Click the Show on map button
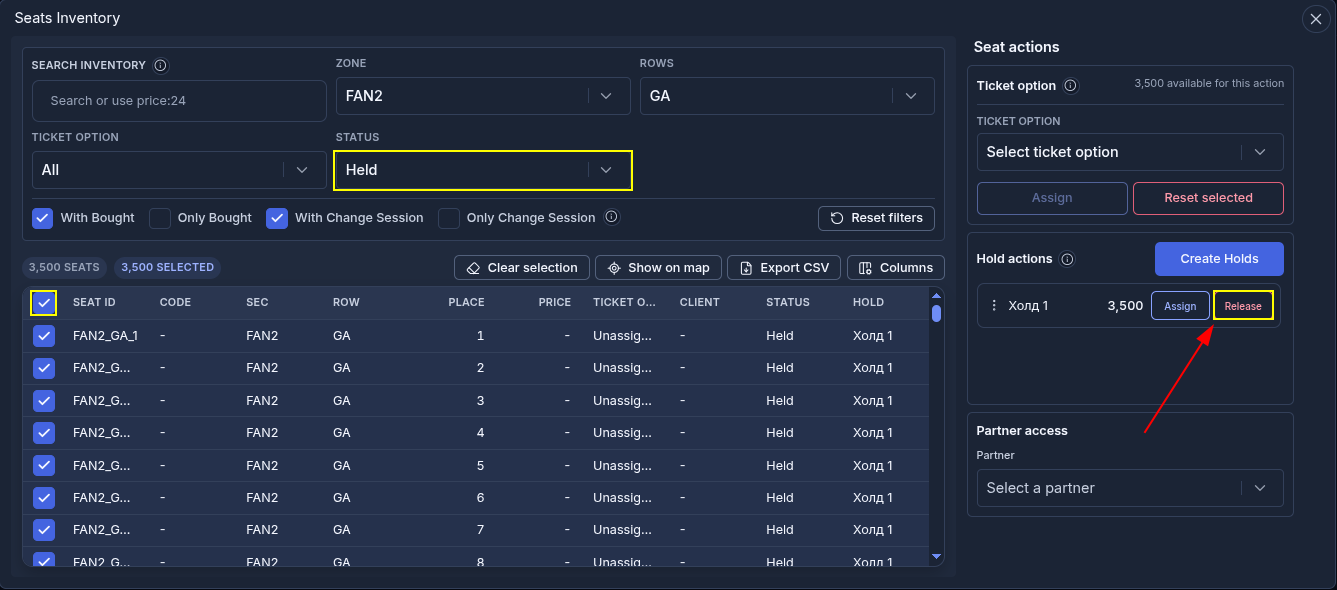 [658, 268]
